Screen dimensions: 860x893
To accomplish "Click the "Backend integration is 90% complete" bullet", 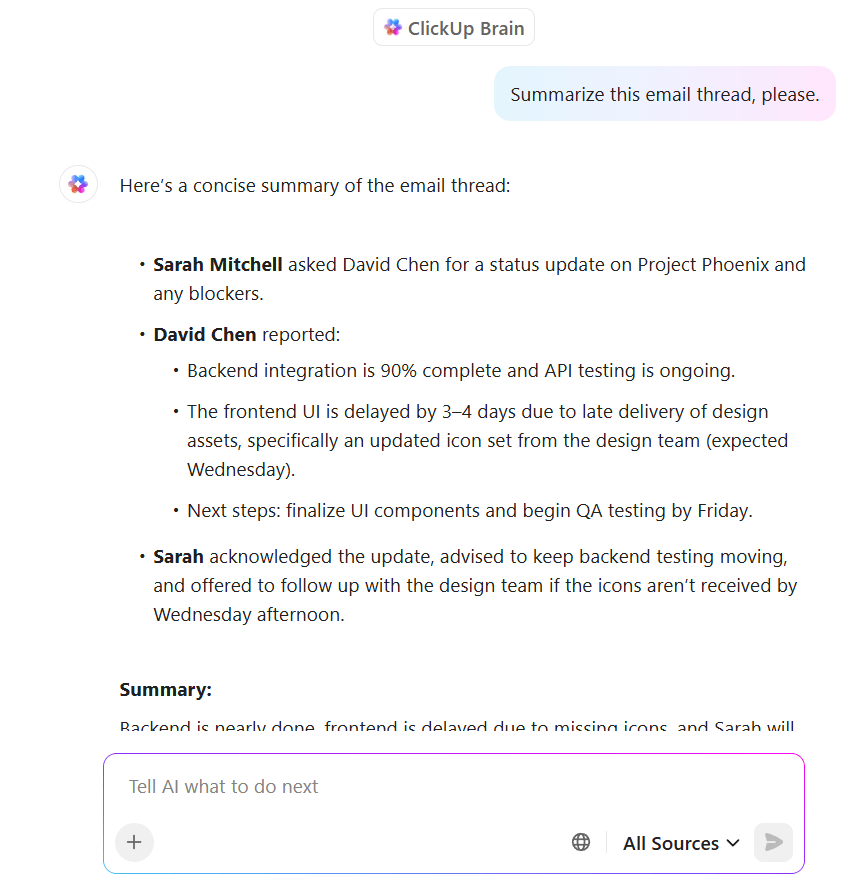I will coord(461,371).
